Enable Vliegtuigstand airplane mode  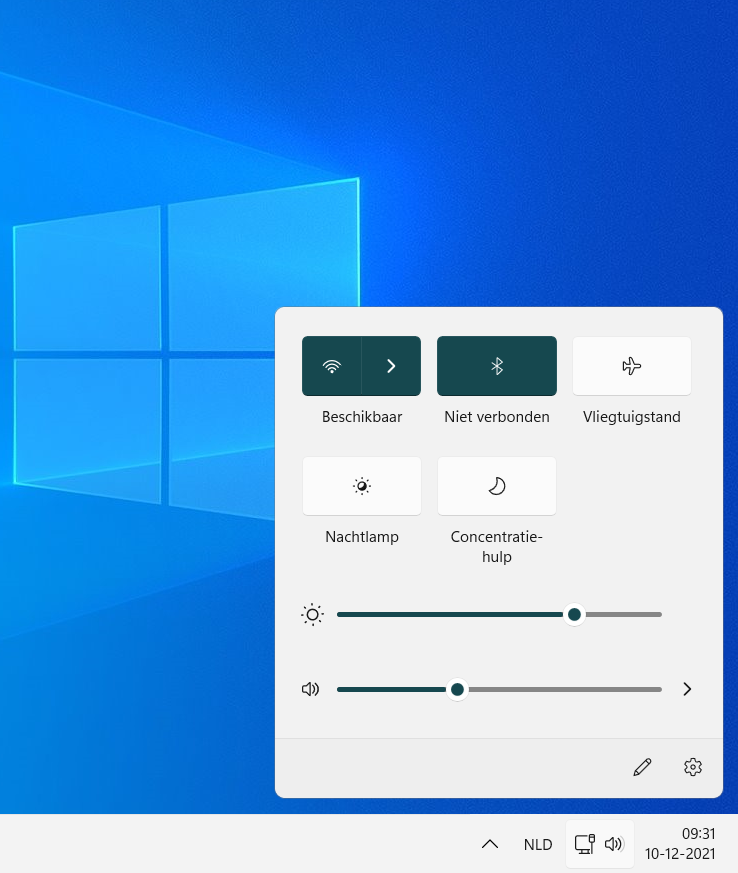click(x=632, y=366)
